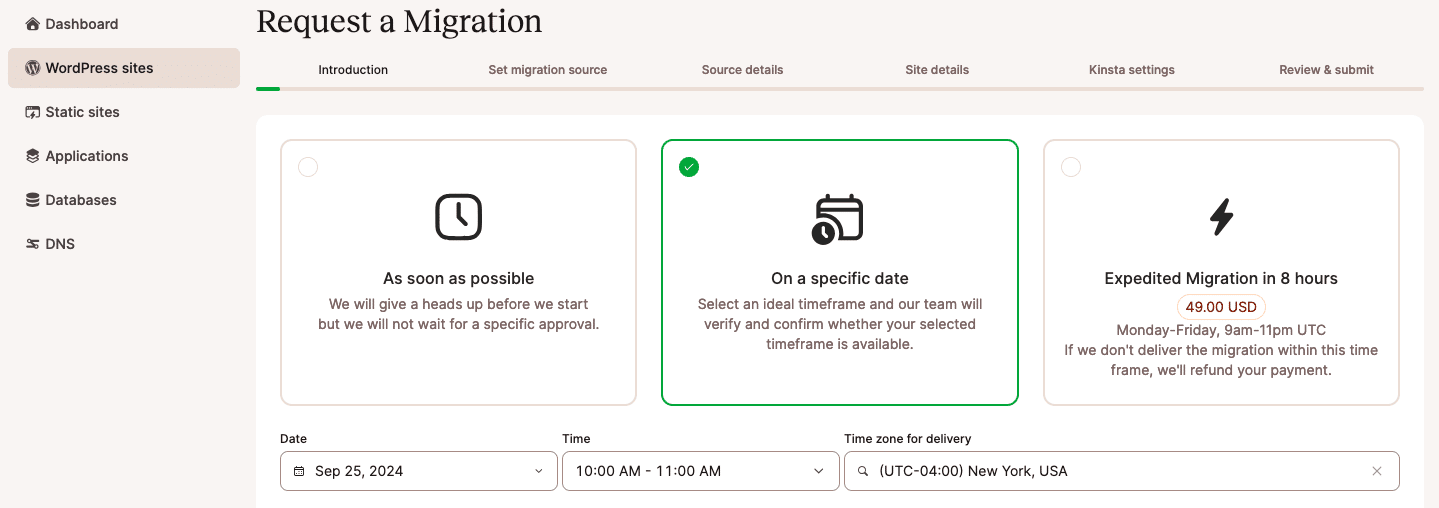The height and width of the screenshot is (508, 1439).
Task: Click the Applications layers icon
Action: click(x=32, y=156)
